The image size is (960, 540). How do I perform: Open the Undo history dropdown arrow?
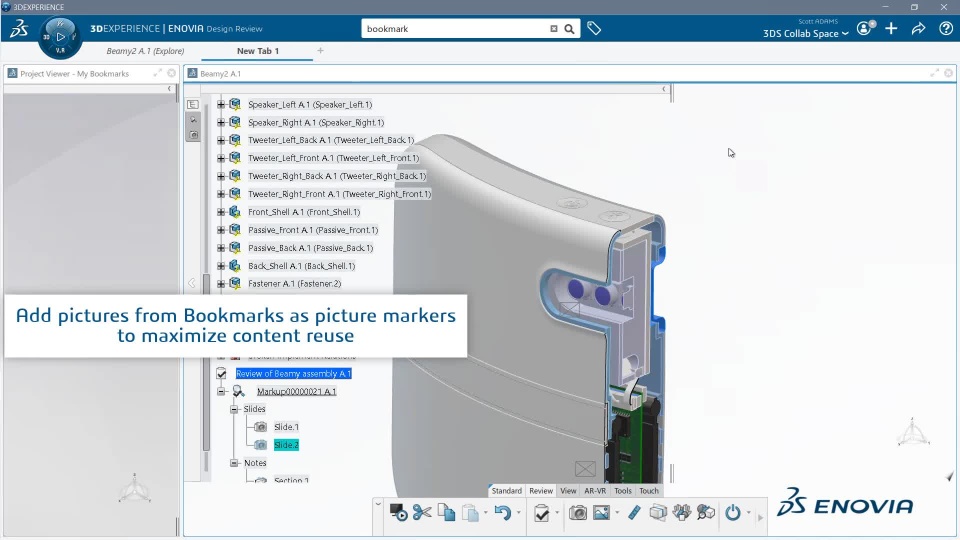coord(519,512)
